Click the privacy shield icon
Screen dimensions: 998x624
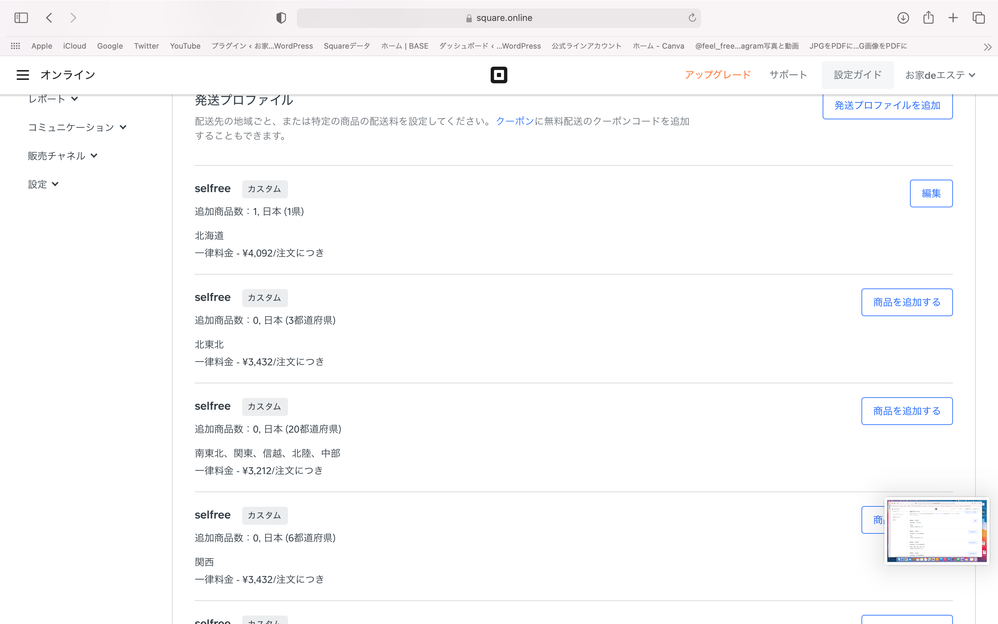[281, 18]
